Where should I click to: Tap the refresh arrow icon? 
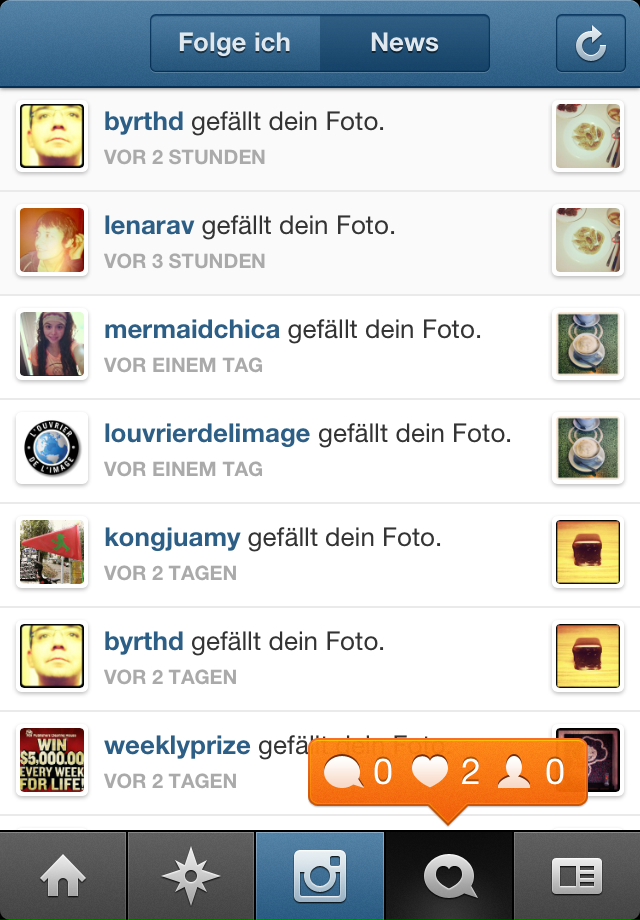tap(590, 43)
